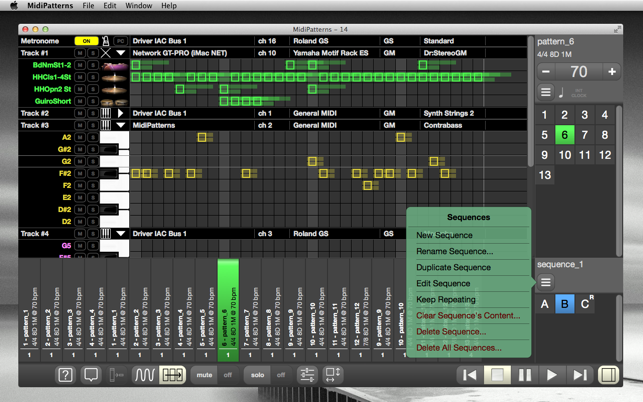Collapse Track #4 using its triangle
643x402 pixels.
[120, 233]
